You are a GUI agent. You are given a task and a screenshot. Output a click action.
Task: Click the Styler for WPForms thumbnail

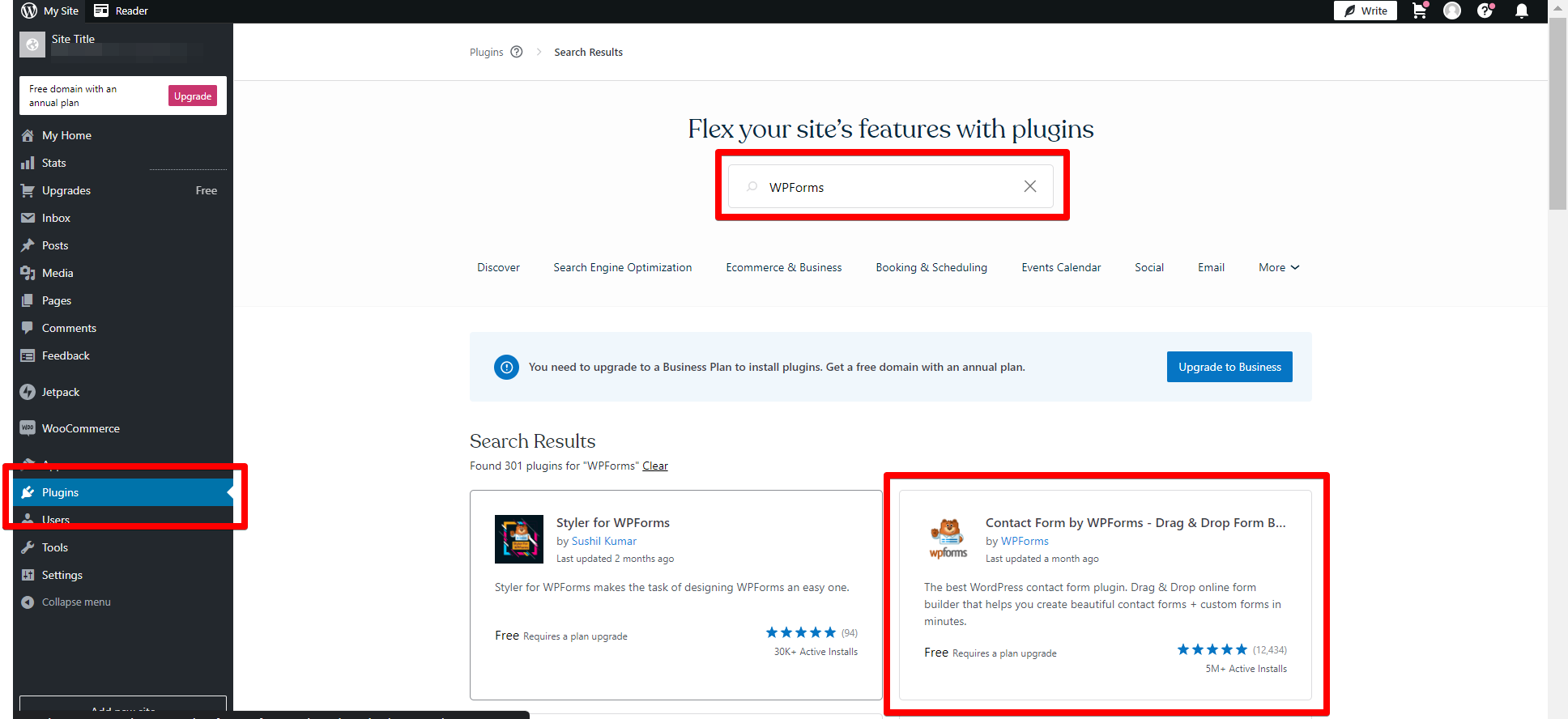(519, 539)
